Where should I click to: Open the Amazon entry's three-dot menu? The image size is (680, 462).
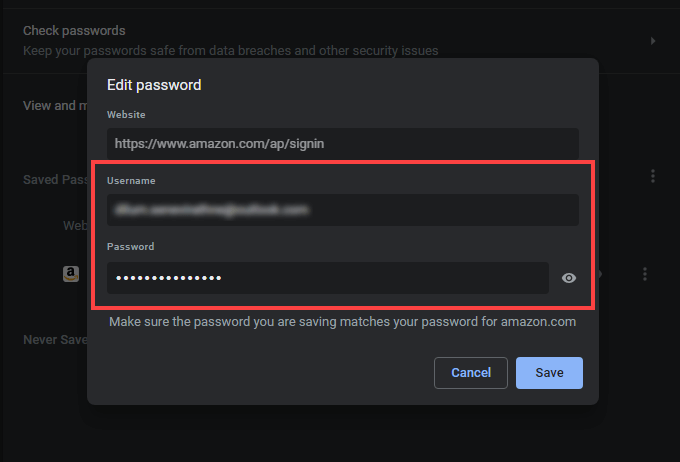(646, 274)
